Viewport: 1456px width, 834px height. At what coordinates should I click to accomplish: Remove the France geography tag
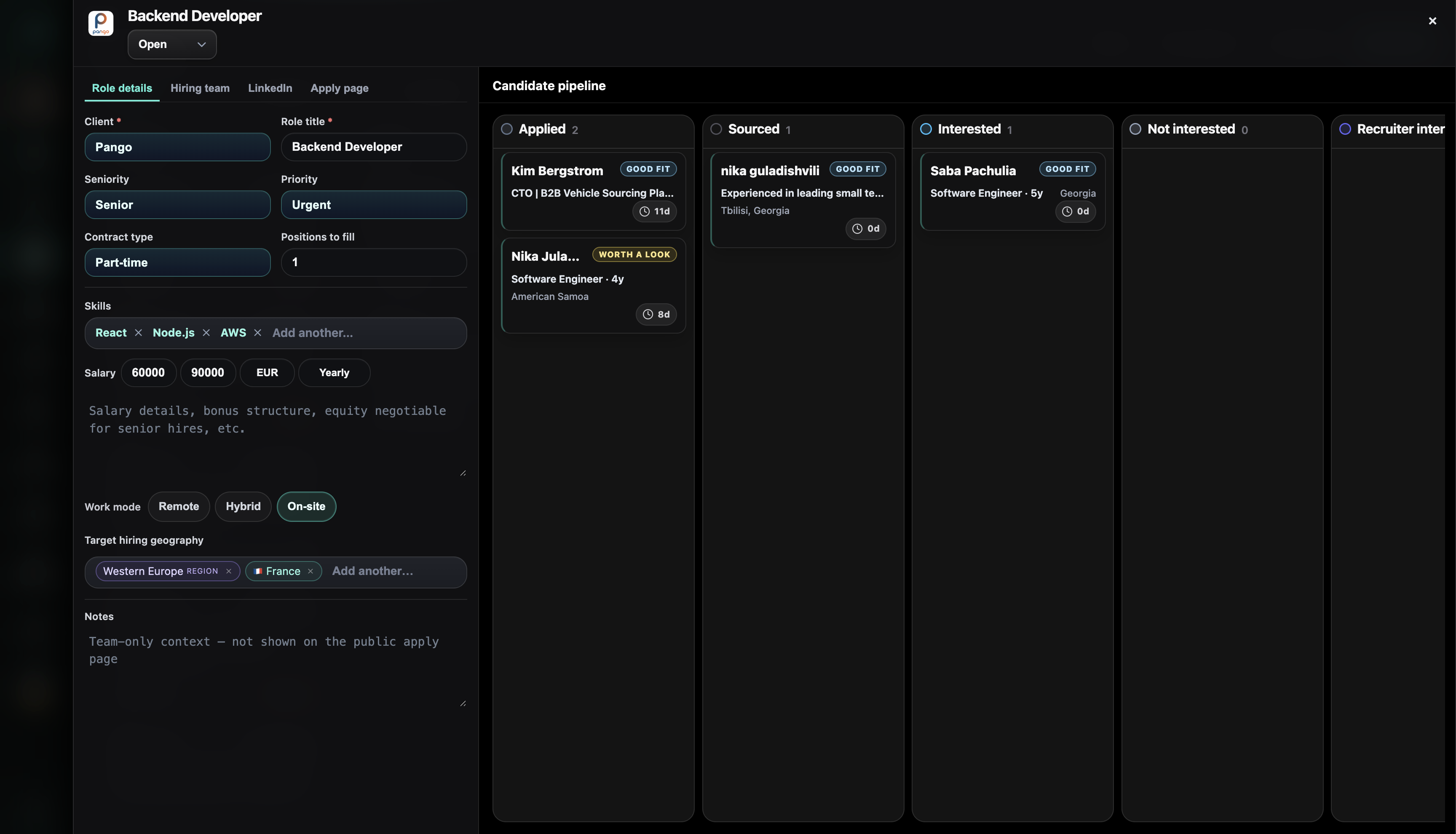coord(310,571)
